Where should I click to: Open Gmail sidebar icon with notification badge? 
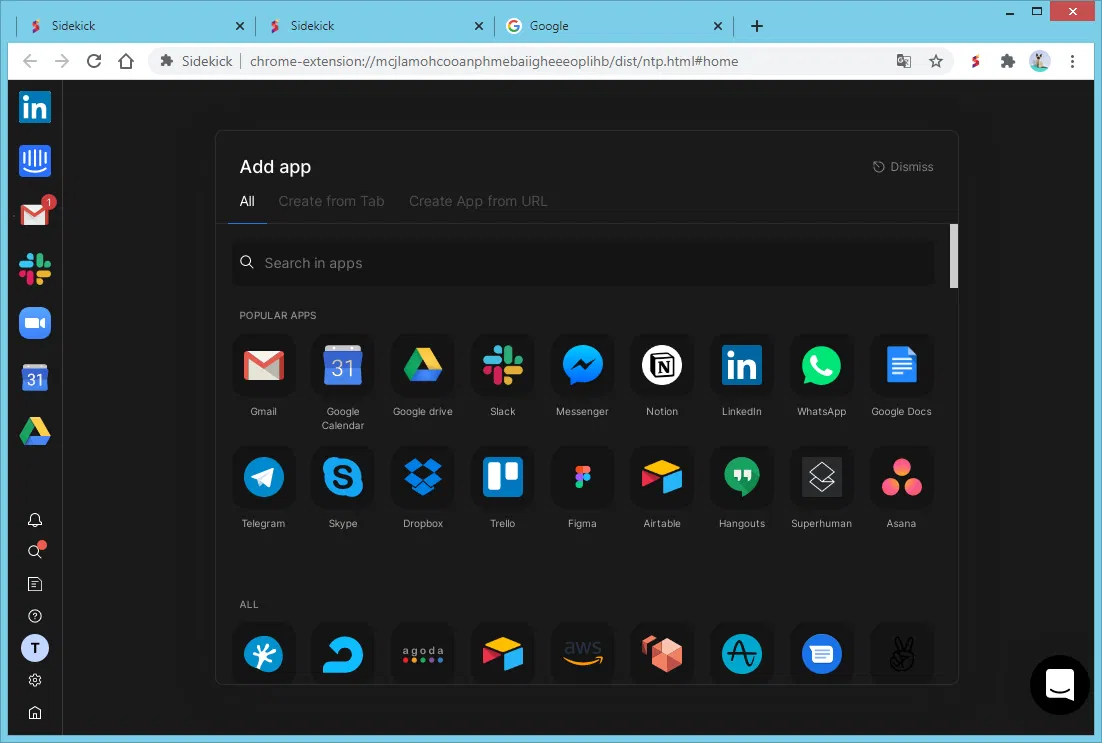pyautogui.click(x=34, y=214)
